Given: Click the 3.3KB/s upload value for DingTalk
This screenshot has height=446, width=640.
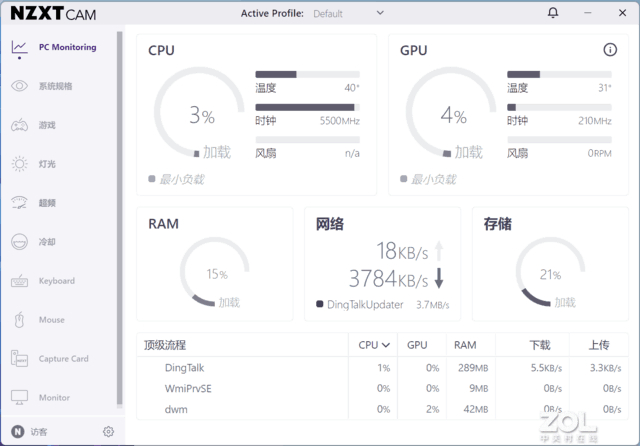Looking at the screenshot, I should (605, 368).
